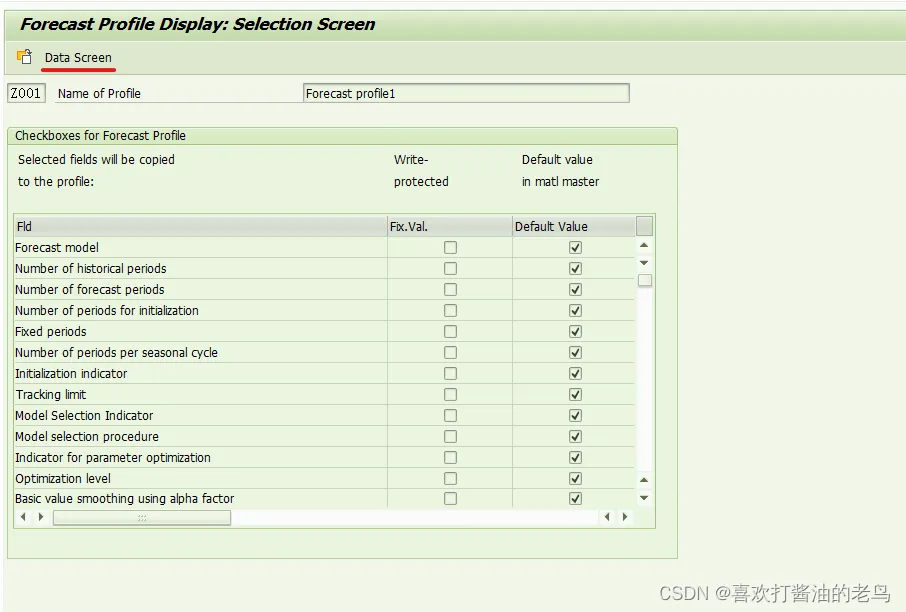Click the Forecast profile1 name field
This screenshot has width=906, height=612.
pyautogui.click(x=466, y=93)
